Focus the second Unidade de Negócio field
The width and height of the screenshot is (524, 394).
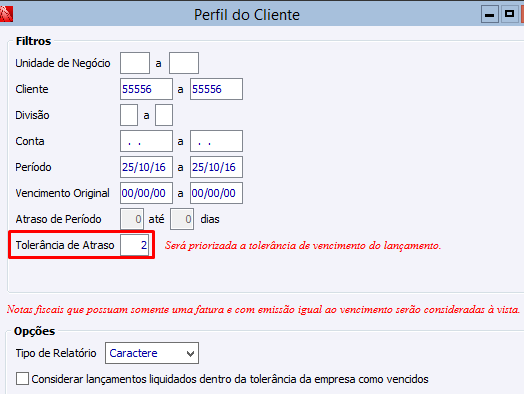[x=184, y=63]
